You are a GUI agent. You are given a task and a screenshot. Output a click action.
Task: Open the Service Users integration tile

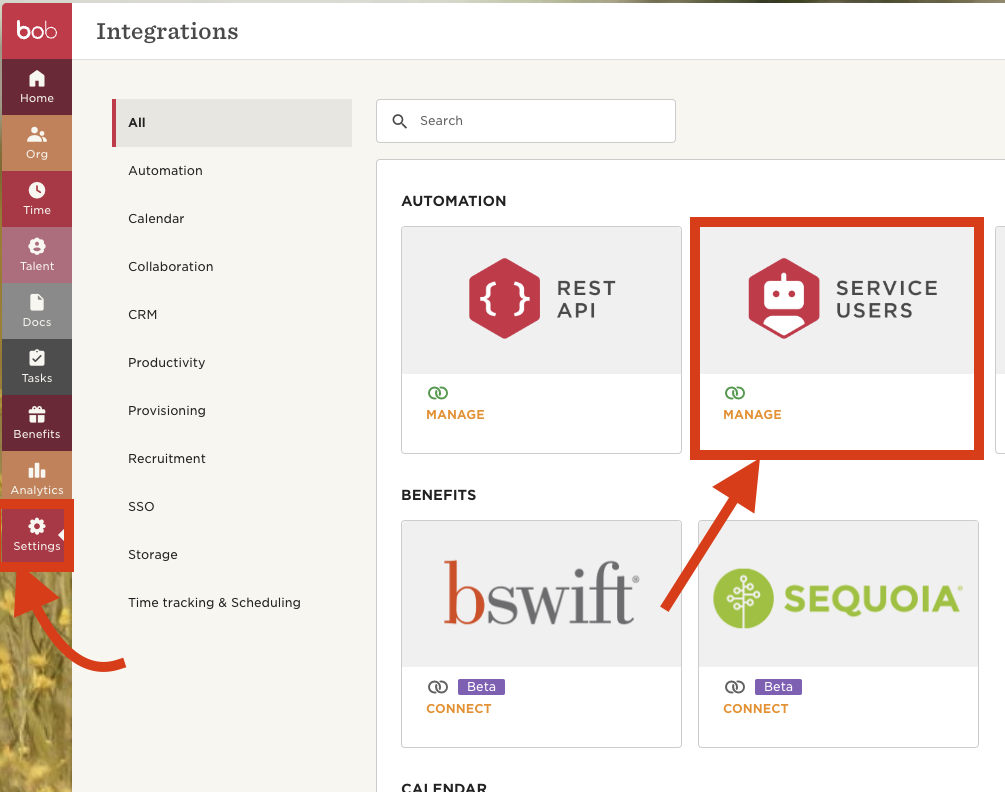point(838,299)
